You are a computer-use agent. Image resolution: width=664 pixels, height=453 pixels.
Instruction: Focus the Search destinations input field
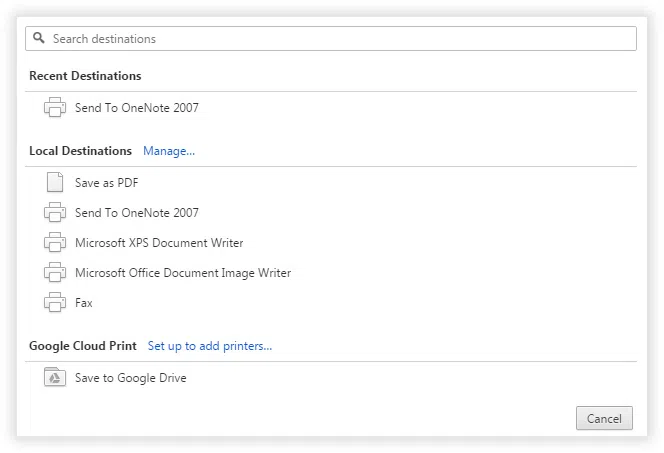340,38
